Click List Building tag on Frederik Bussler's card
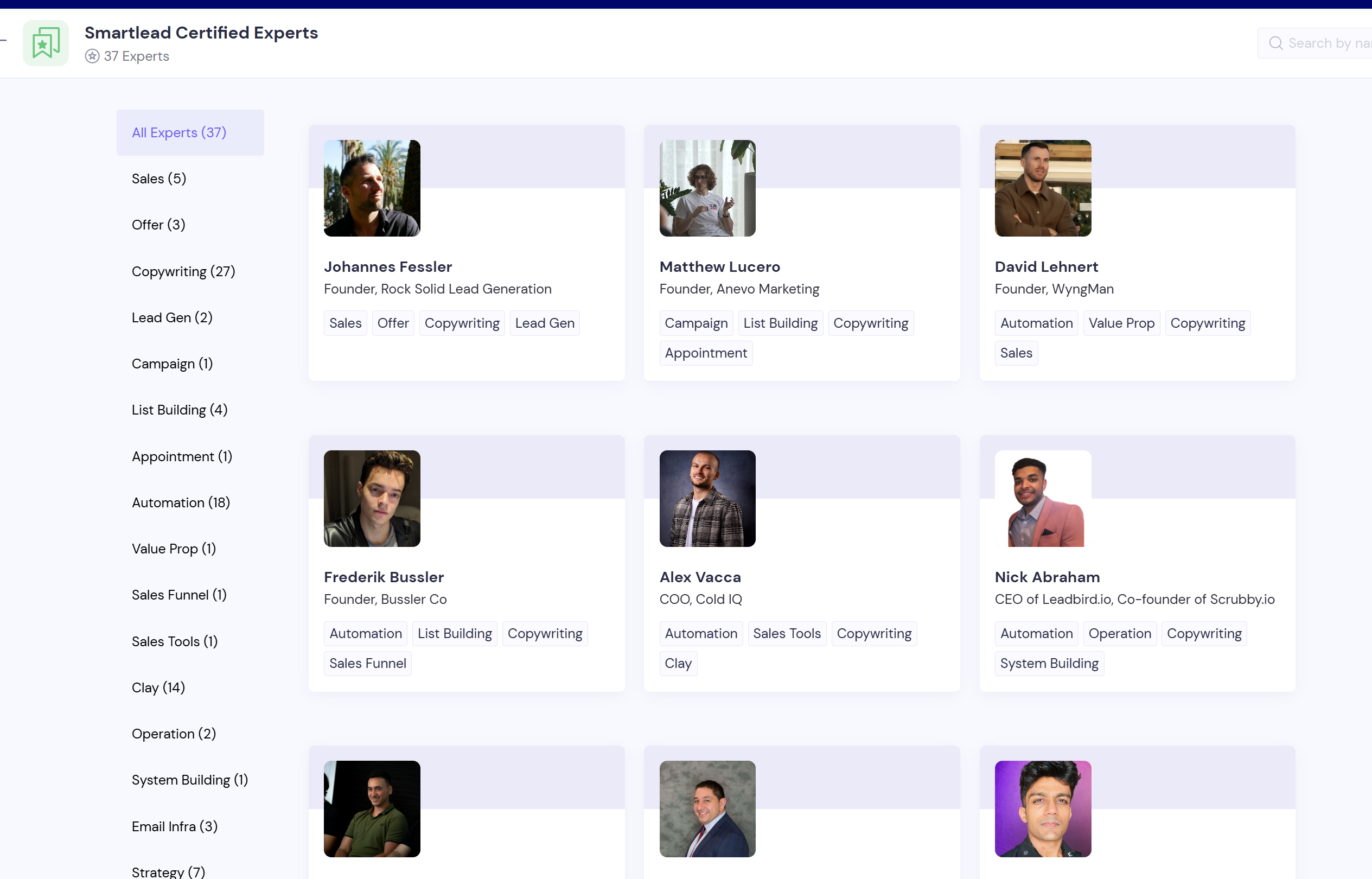 [x=454, y=634]
